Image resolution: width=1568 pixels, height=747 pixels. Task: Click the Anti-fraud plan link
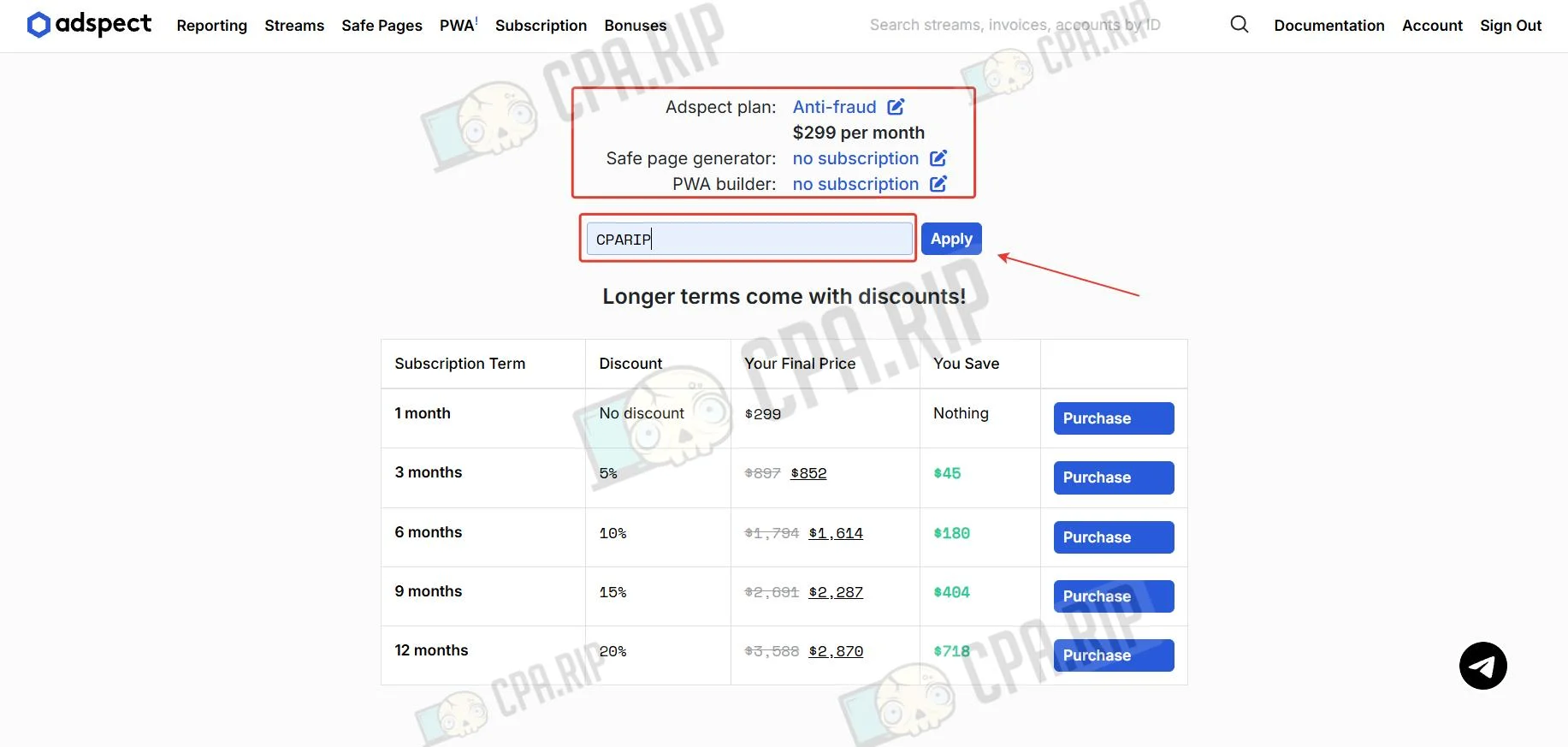(x=835, y=107)
